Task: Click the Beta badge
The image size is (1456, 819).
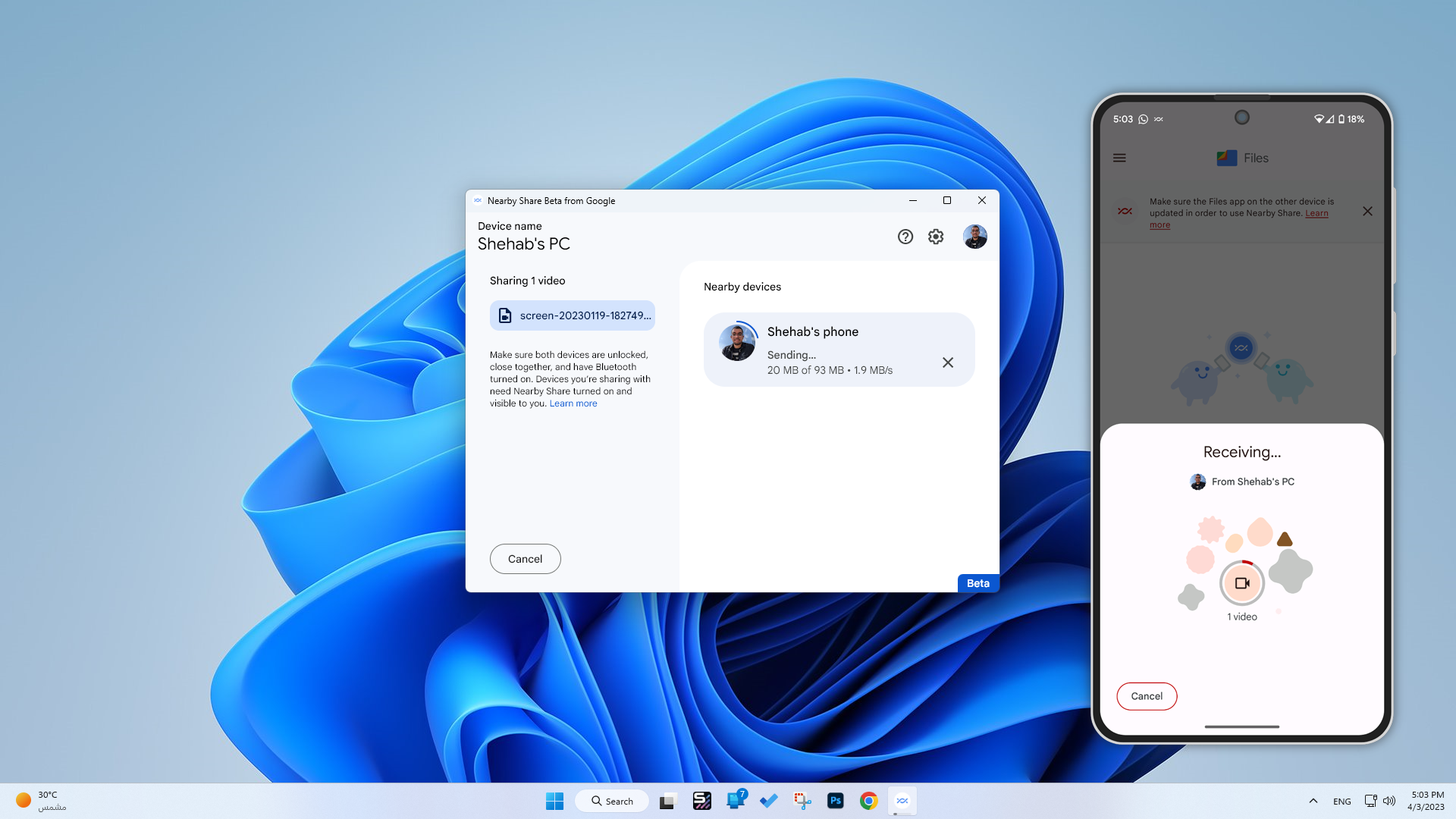Action: coord(977,583)
